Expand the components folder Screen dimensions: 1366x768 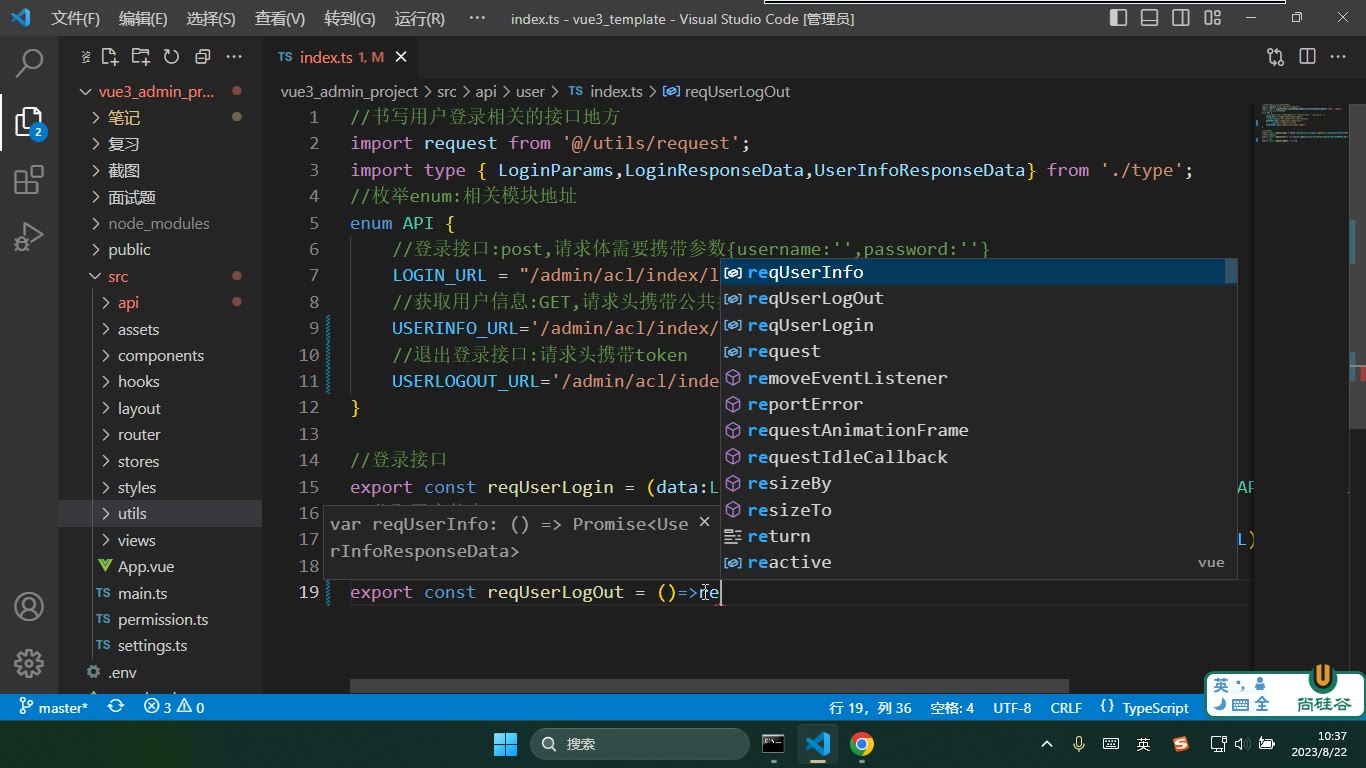coord(160,355)
